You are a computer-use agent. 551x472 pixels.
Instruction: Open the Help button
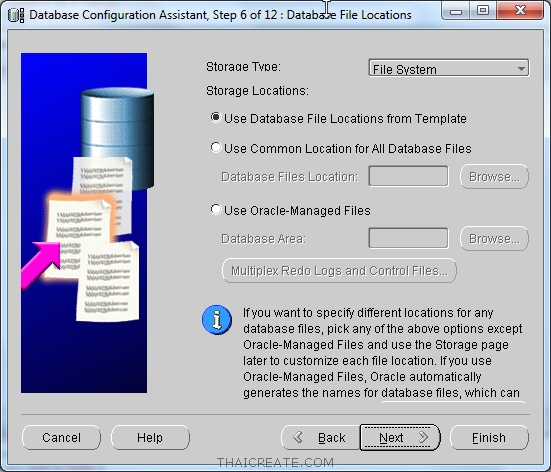[x=150, y=438]
